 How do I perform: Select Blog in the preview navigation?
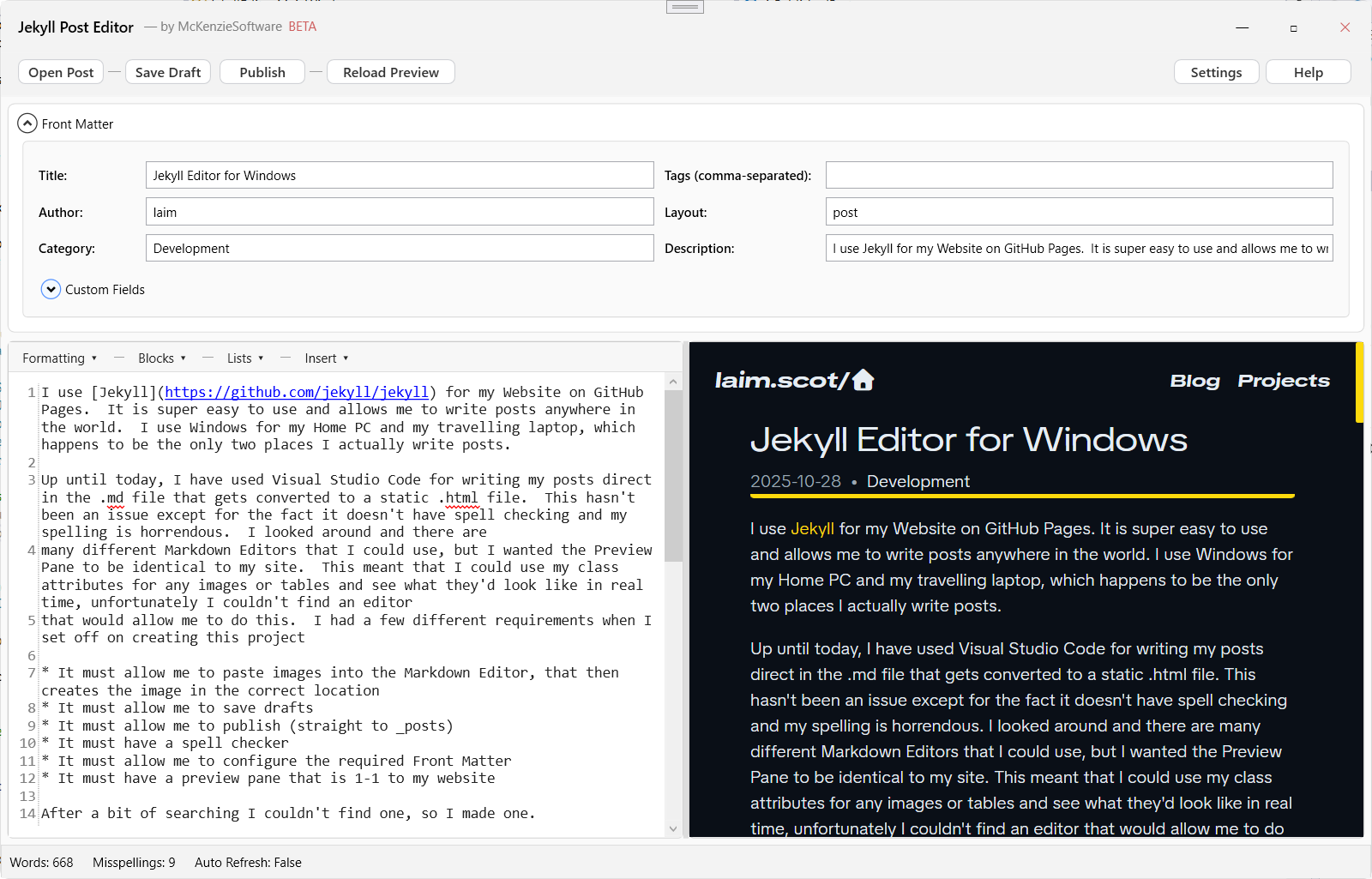click(x=1194, y=380)
